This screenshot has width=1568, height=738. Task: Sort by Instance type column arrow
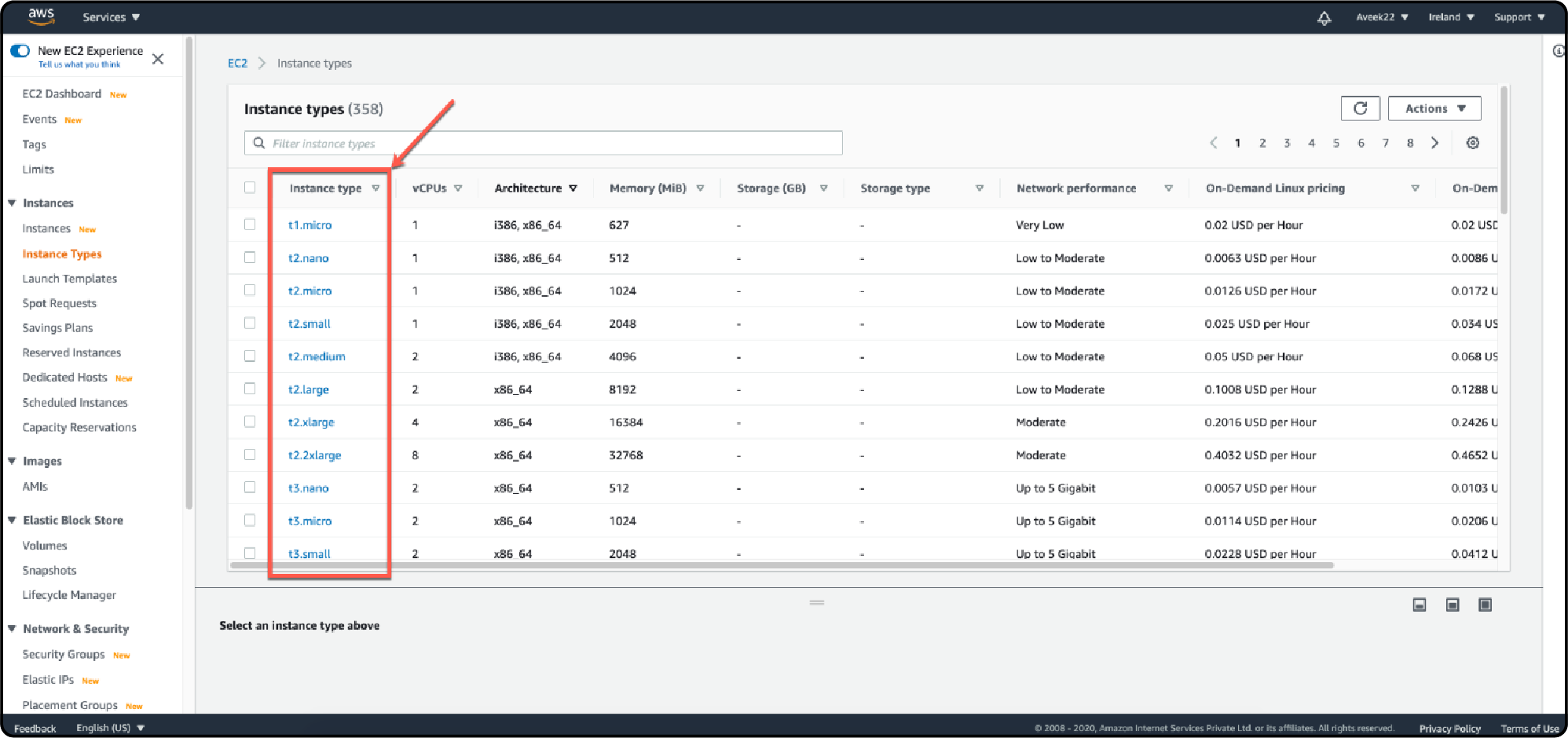pos(376,188)
